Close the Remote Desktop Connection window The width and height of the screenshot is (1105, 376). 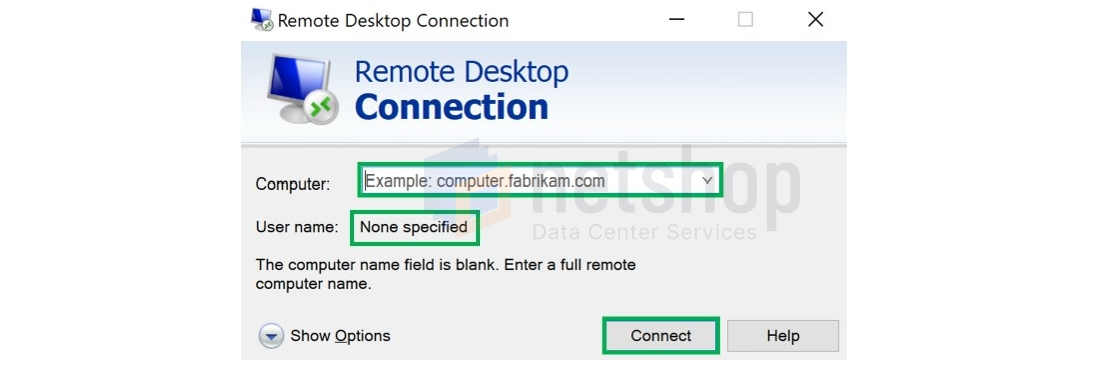(815, 20)
